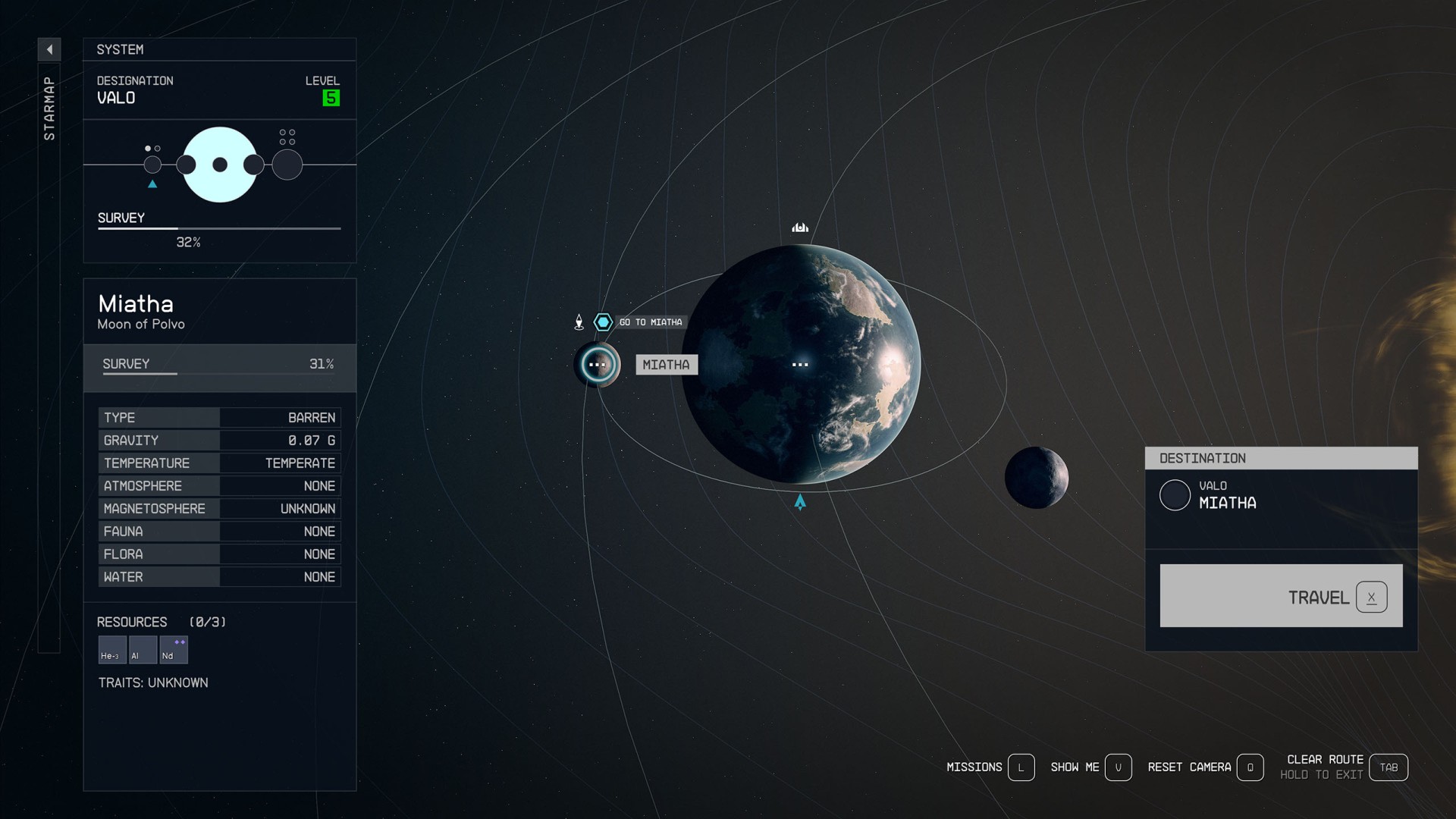
Task: Open MISSIONS from the bottom bar
Action: tap(974, 767)
